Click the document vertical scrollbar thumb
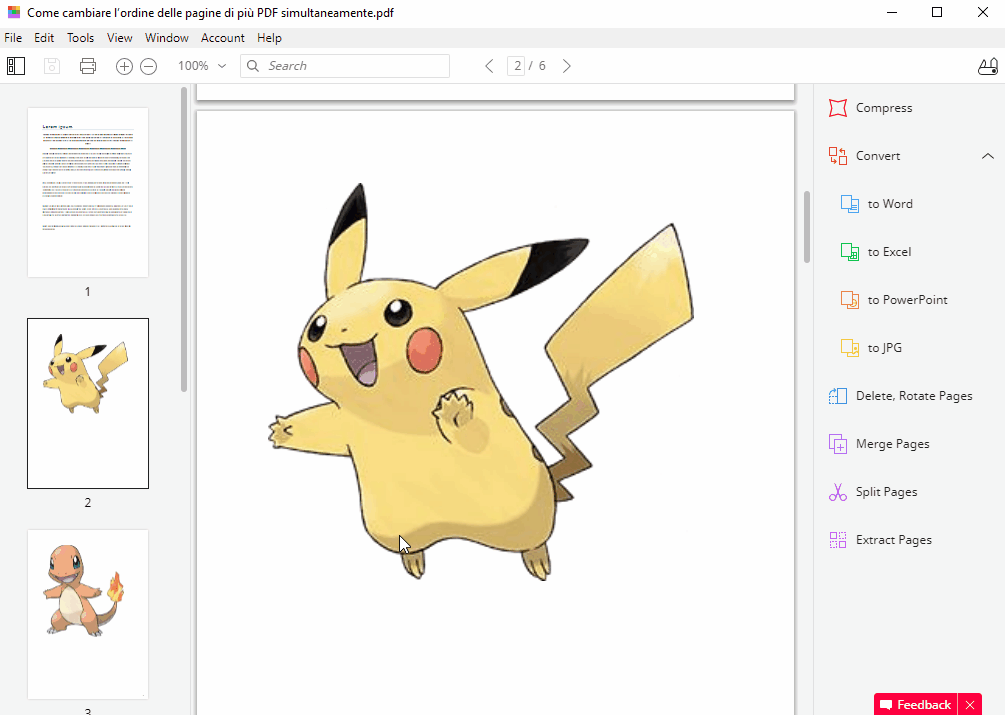This screenshot has height=715, width=1005. tap(807, 227)
